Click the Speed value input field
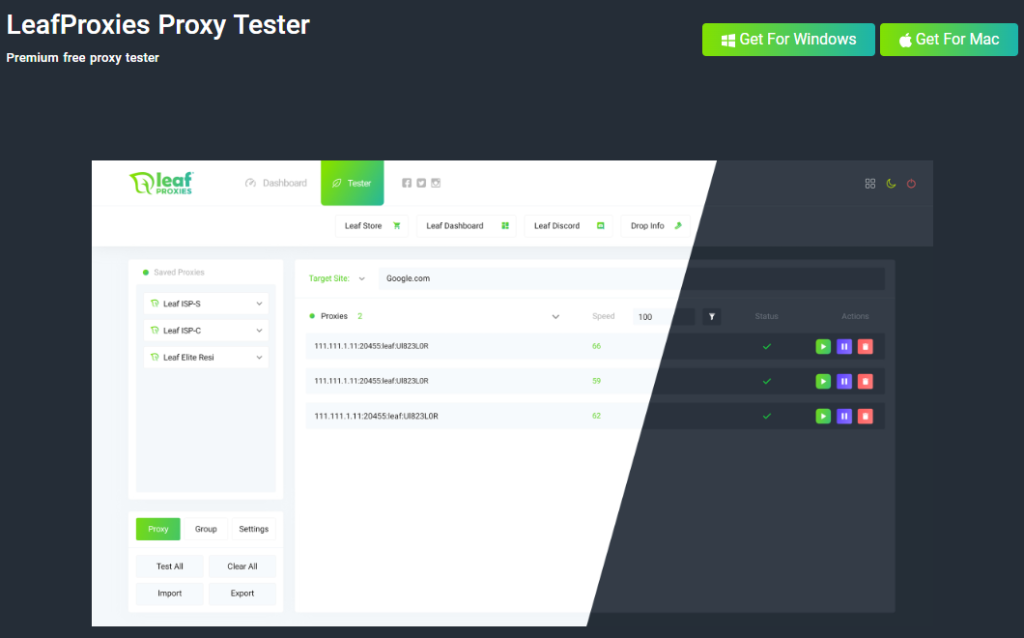 [x=662, y=316]
